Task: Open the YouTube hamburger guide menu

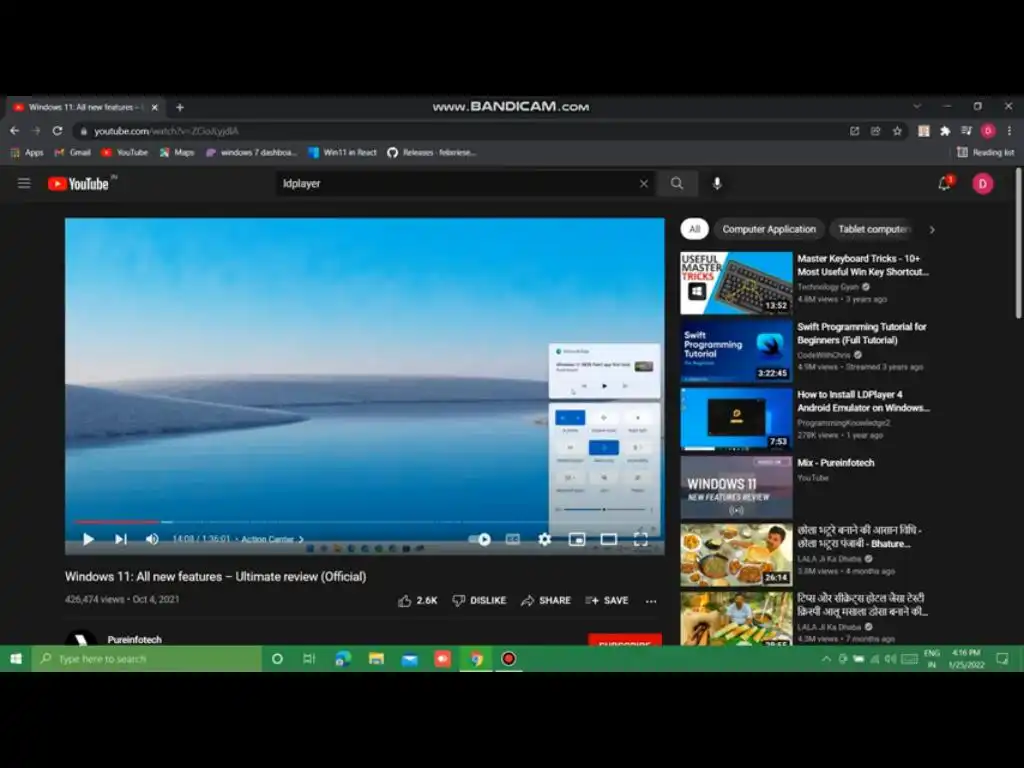Action: [24, 184]
